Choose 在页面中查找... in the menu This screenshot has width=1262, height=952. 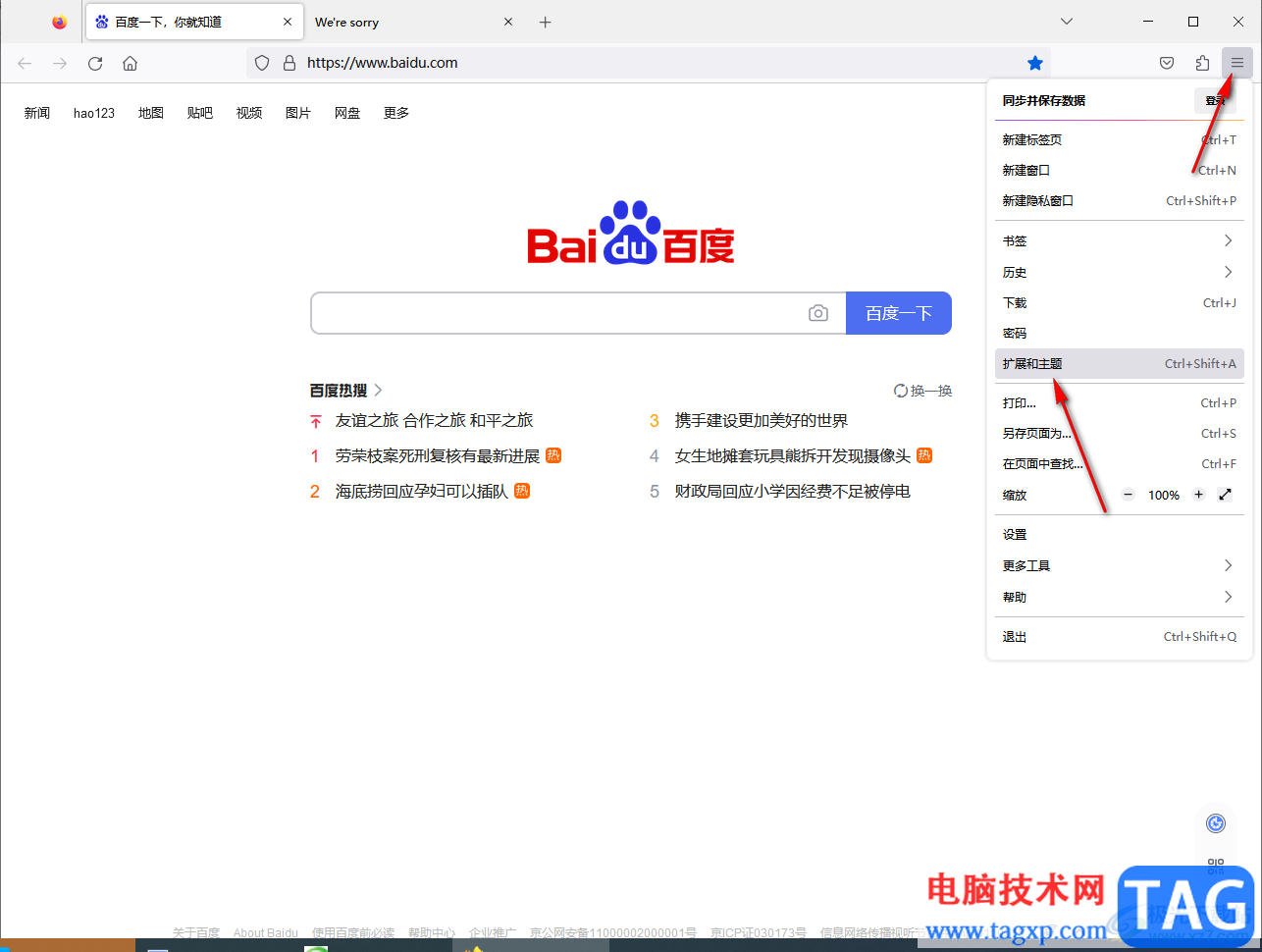click(x=1120, y=463)
